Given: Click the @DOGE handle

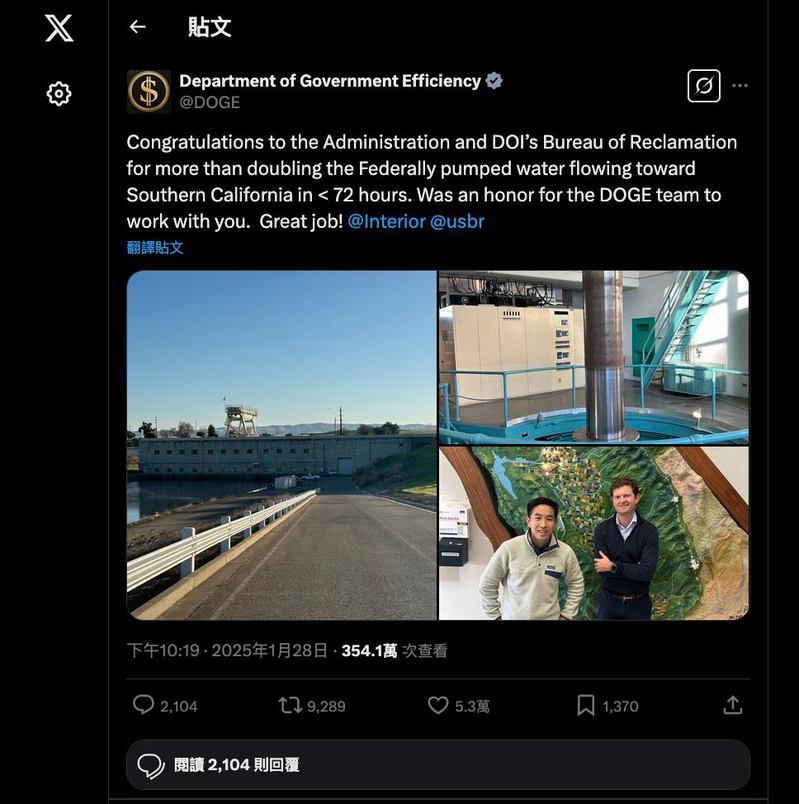Looking at the screenshot, I should click(209, 102).
